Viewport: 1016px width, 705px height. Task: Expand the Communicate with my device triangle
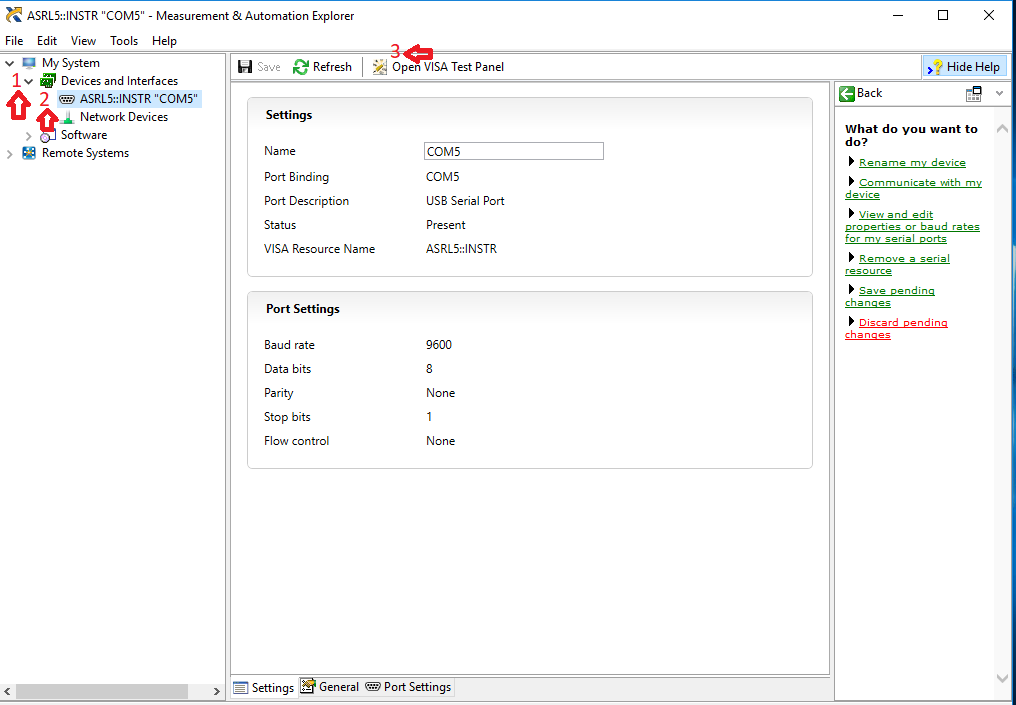851,181
